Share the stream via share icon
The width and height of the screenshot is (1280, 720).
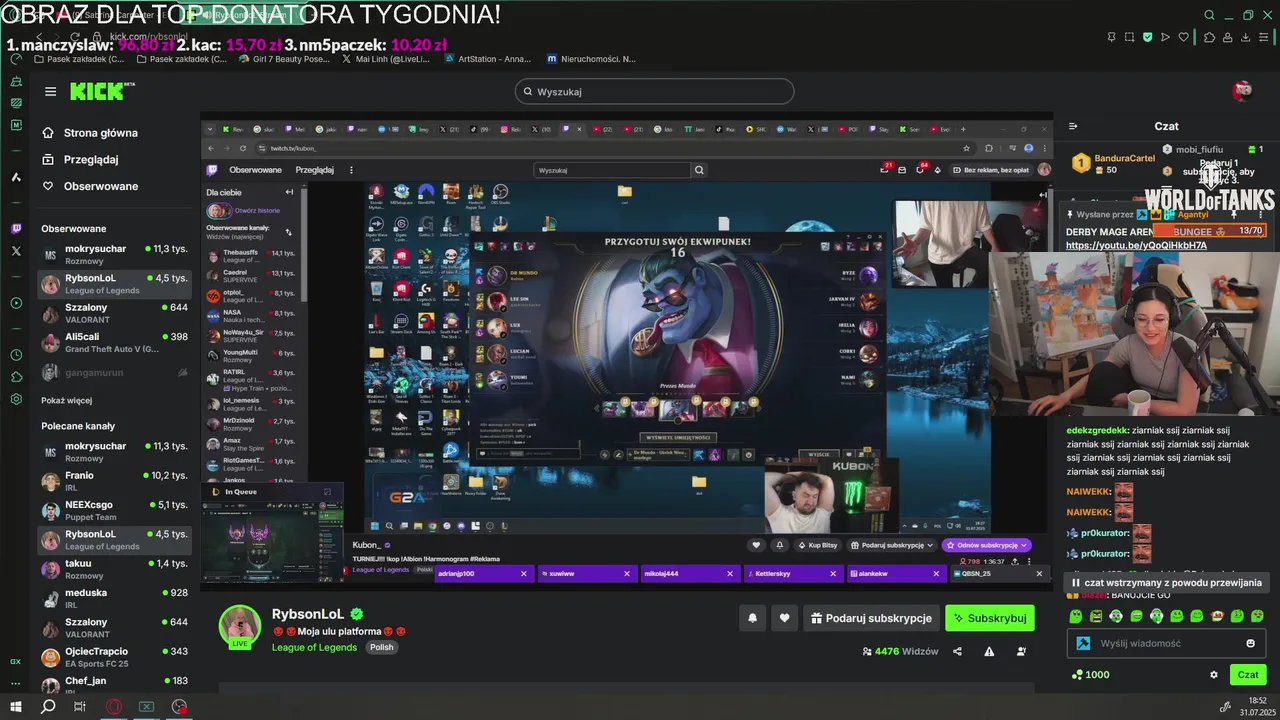pyautogui.click(x=957, y=651)
